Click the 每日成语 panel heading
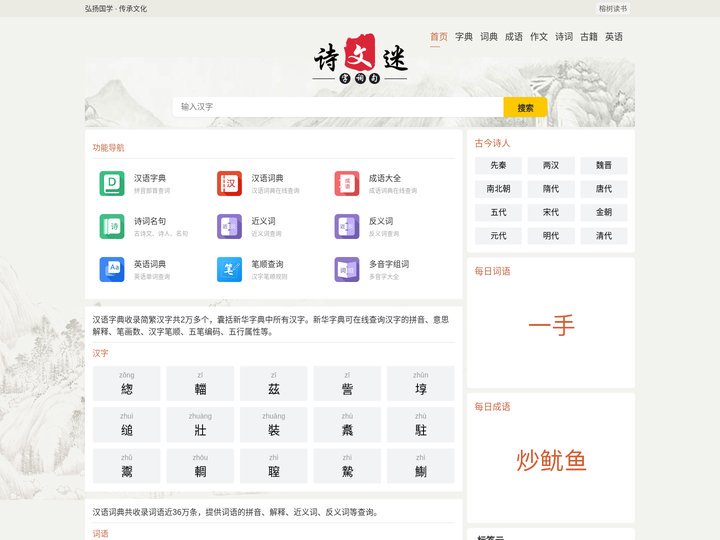The width and height of the screenshot is (720, 540). coord(492,406)
